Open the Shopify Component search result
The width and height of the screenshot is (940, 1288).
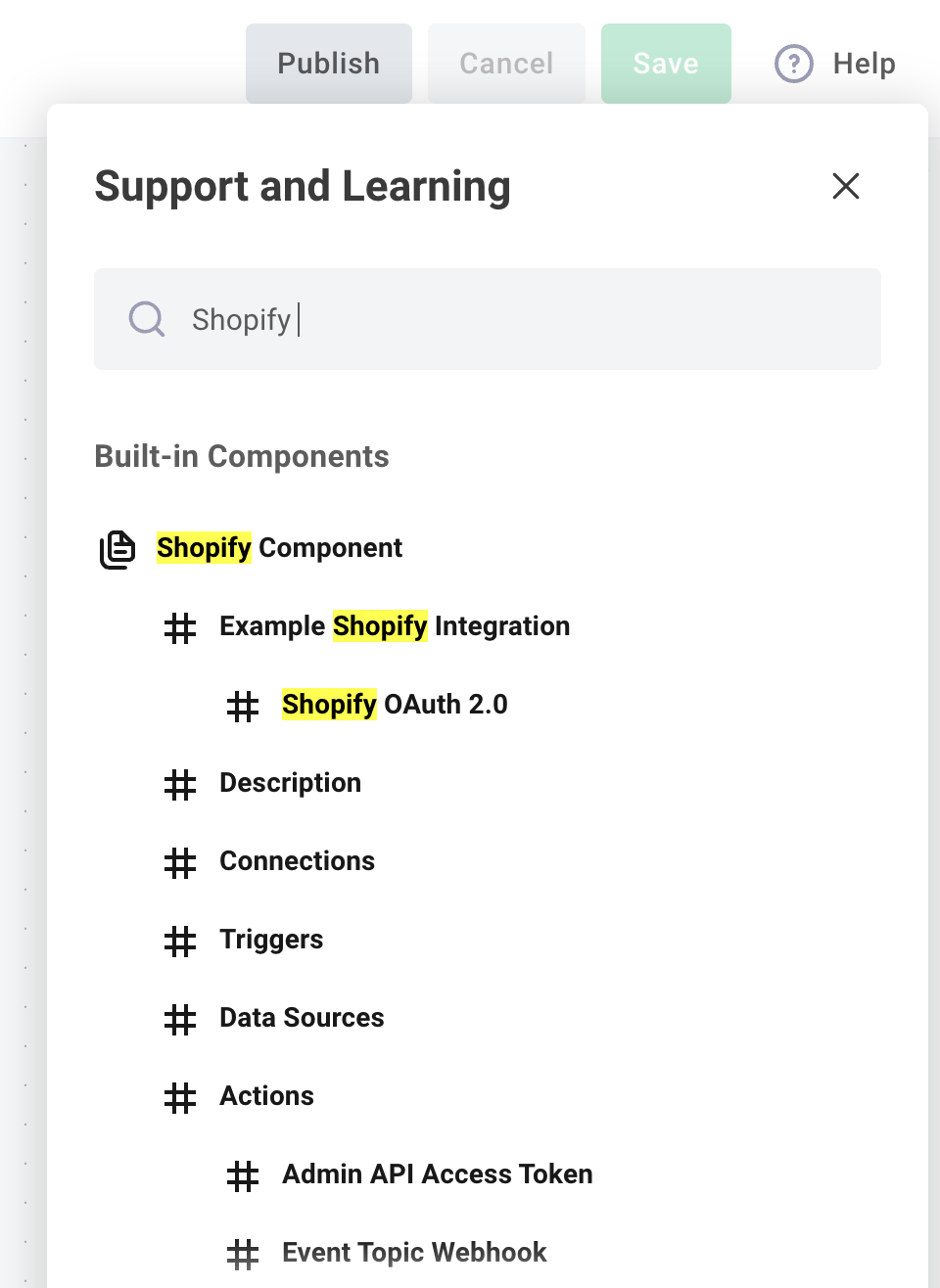[x=279, y=547]
